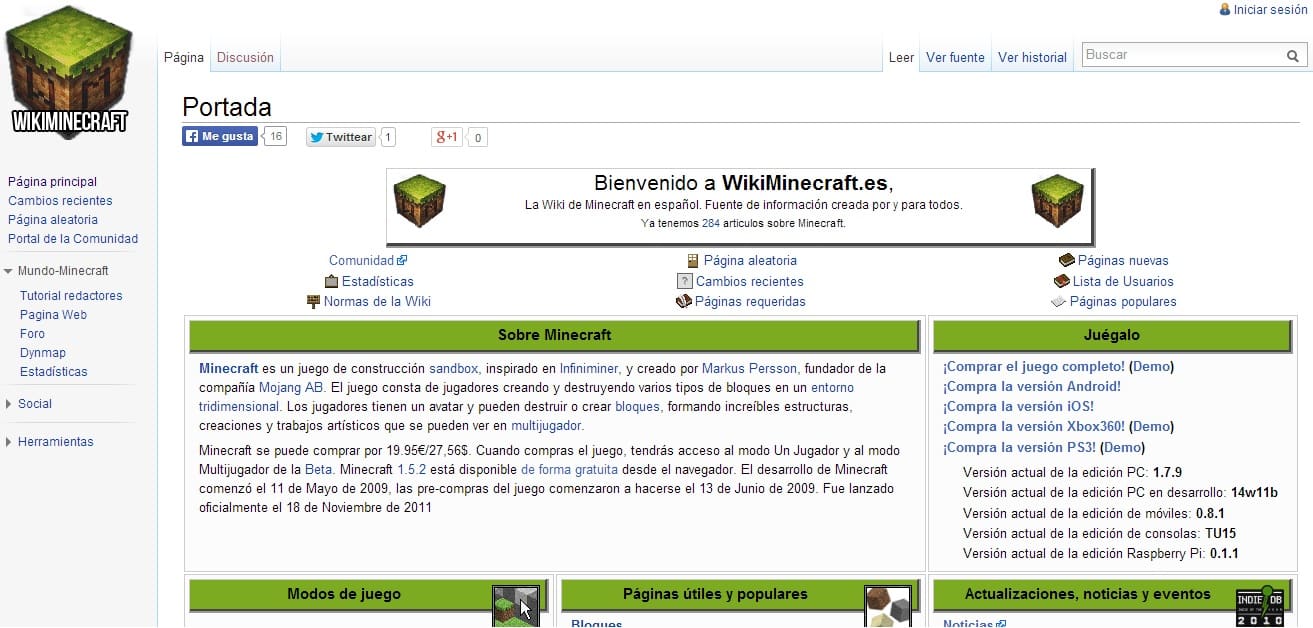Open Cambios recientes in the sidebar
Image resolution: width=1313 pixels, height=628 pixels.
tap(60, 201)
